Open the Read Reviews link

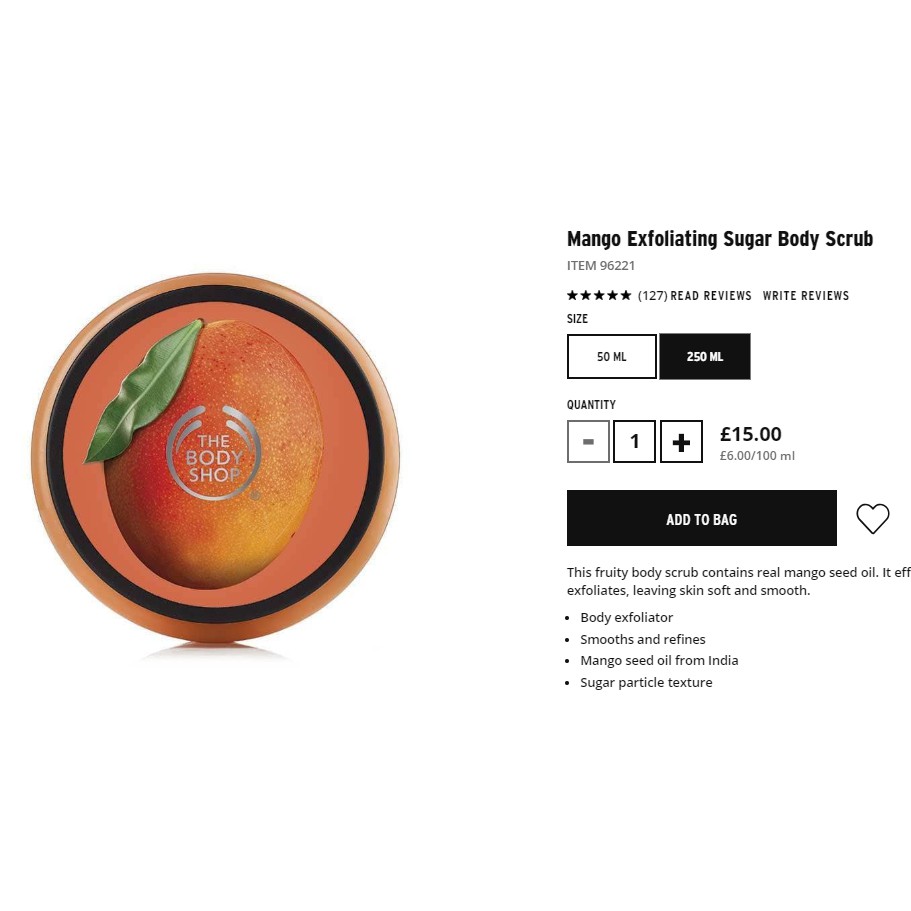711,296
